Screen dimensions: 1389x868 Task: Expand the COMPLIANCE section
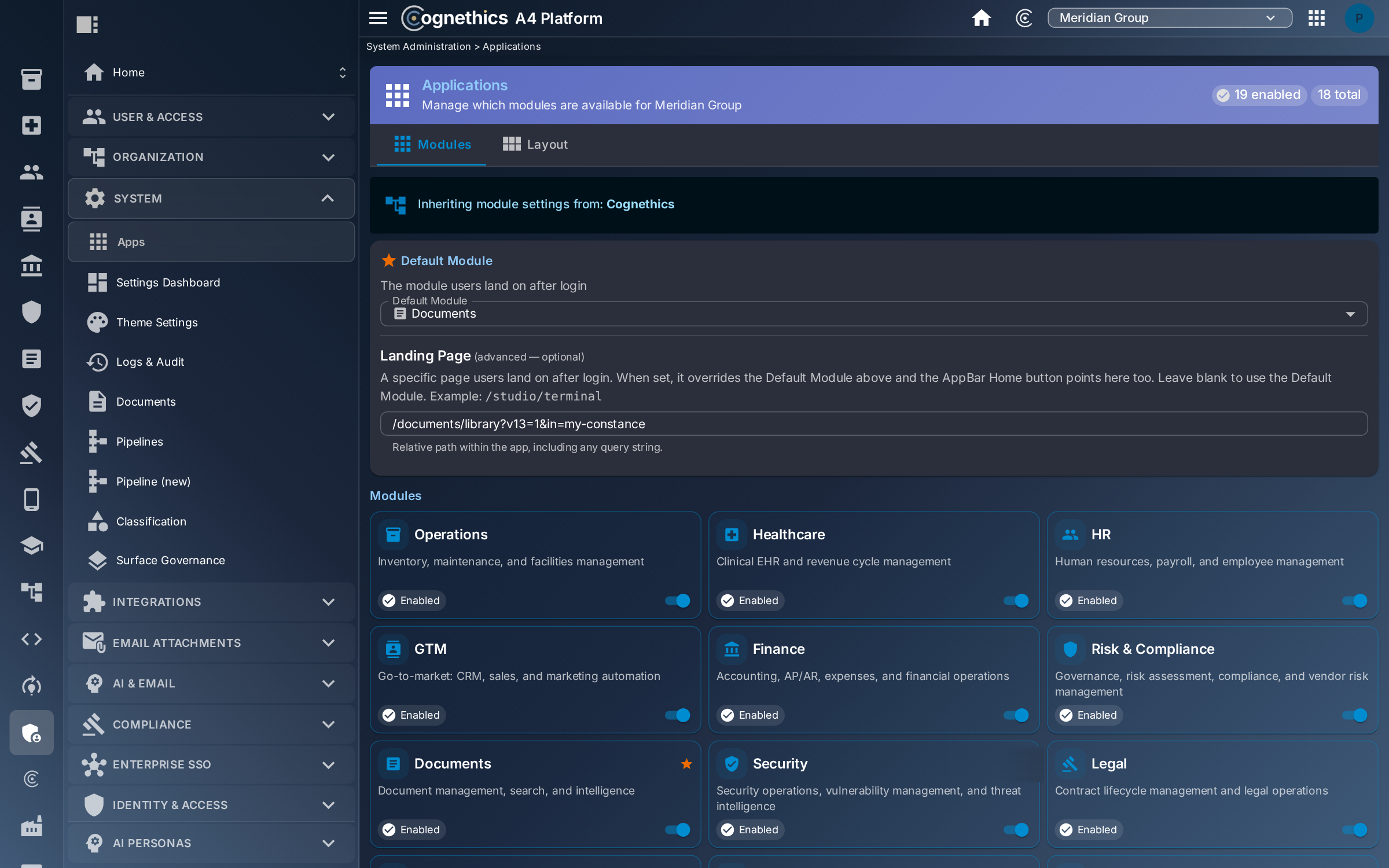tap(211, 724)
